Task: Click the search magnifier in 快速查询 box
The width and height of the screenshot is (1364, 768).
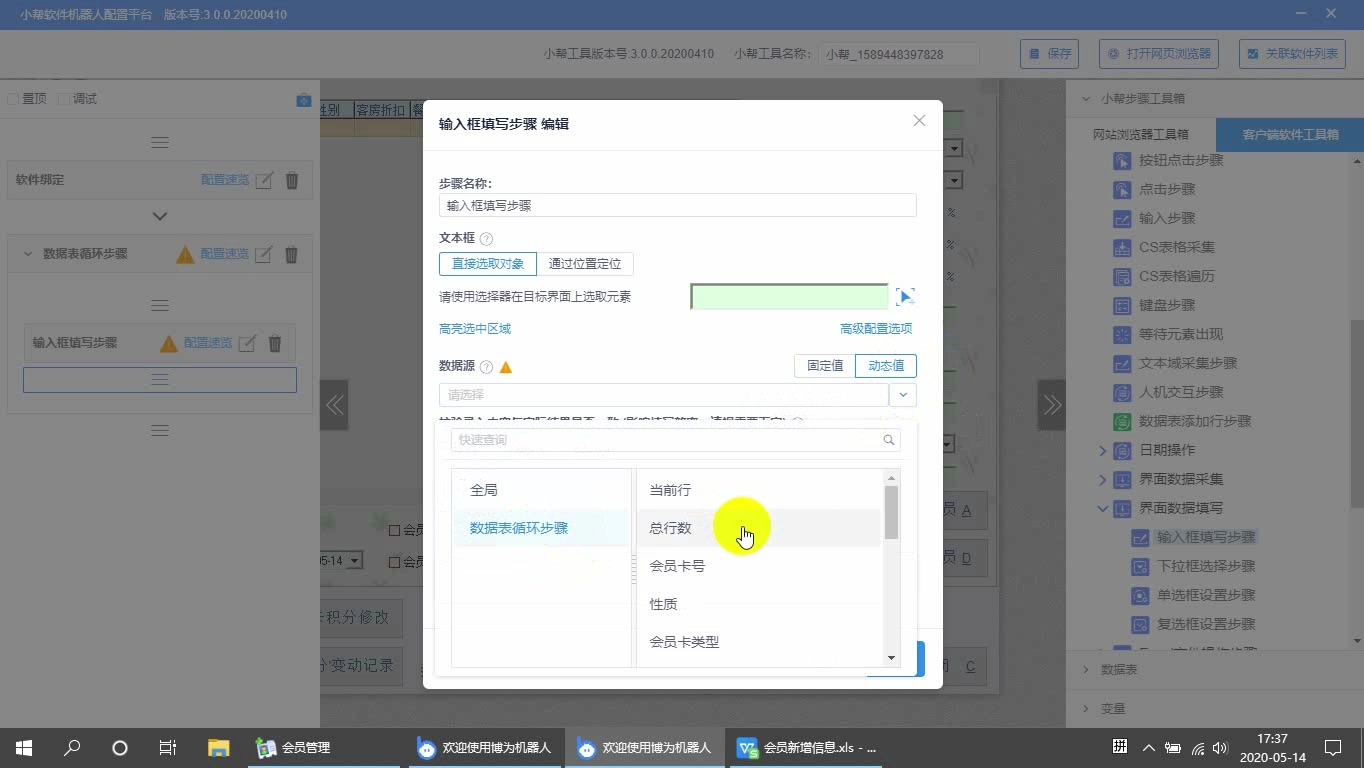Action: (888, 440)
